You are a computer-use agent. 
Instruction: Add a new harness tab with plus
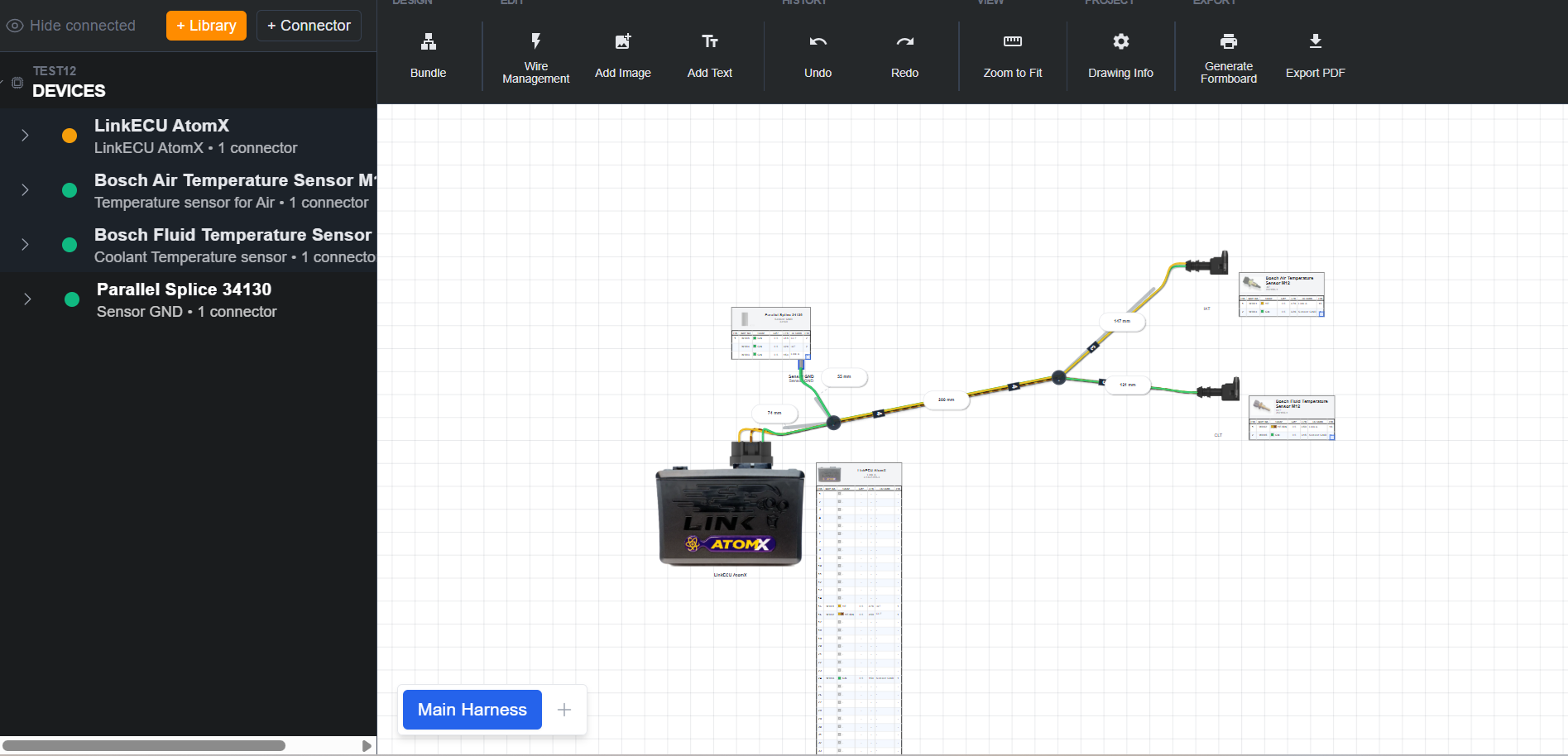(564, 710)
